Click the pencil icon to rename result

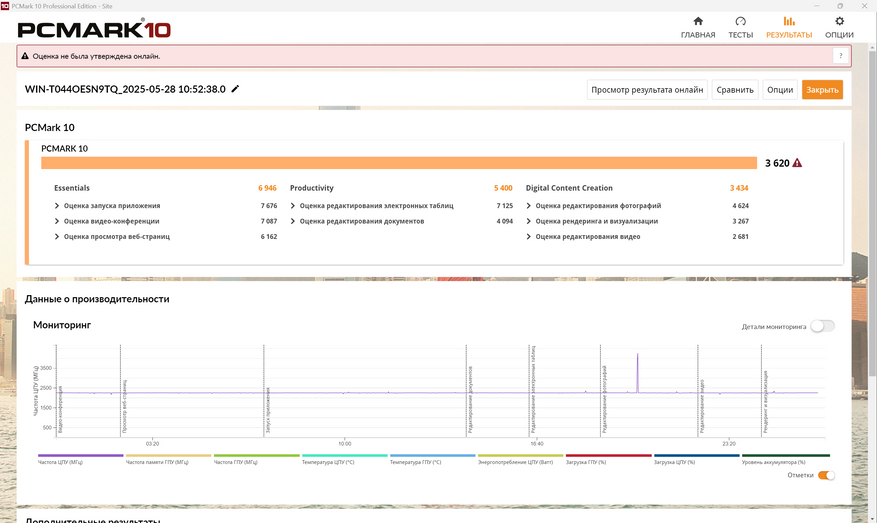tap(236, 89)
